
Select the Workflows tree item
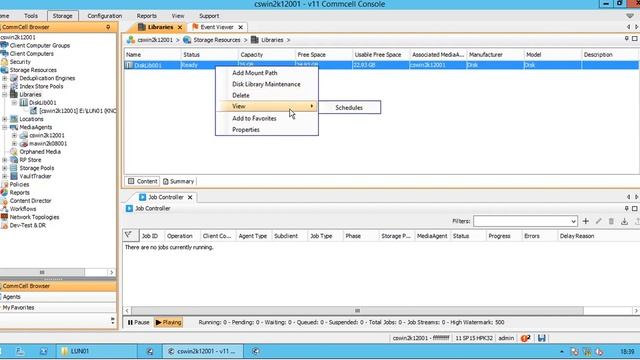click(23, 209)
